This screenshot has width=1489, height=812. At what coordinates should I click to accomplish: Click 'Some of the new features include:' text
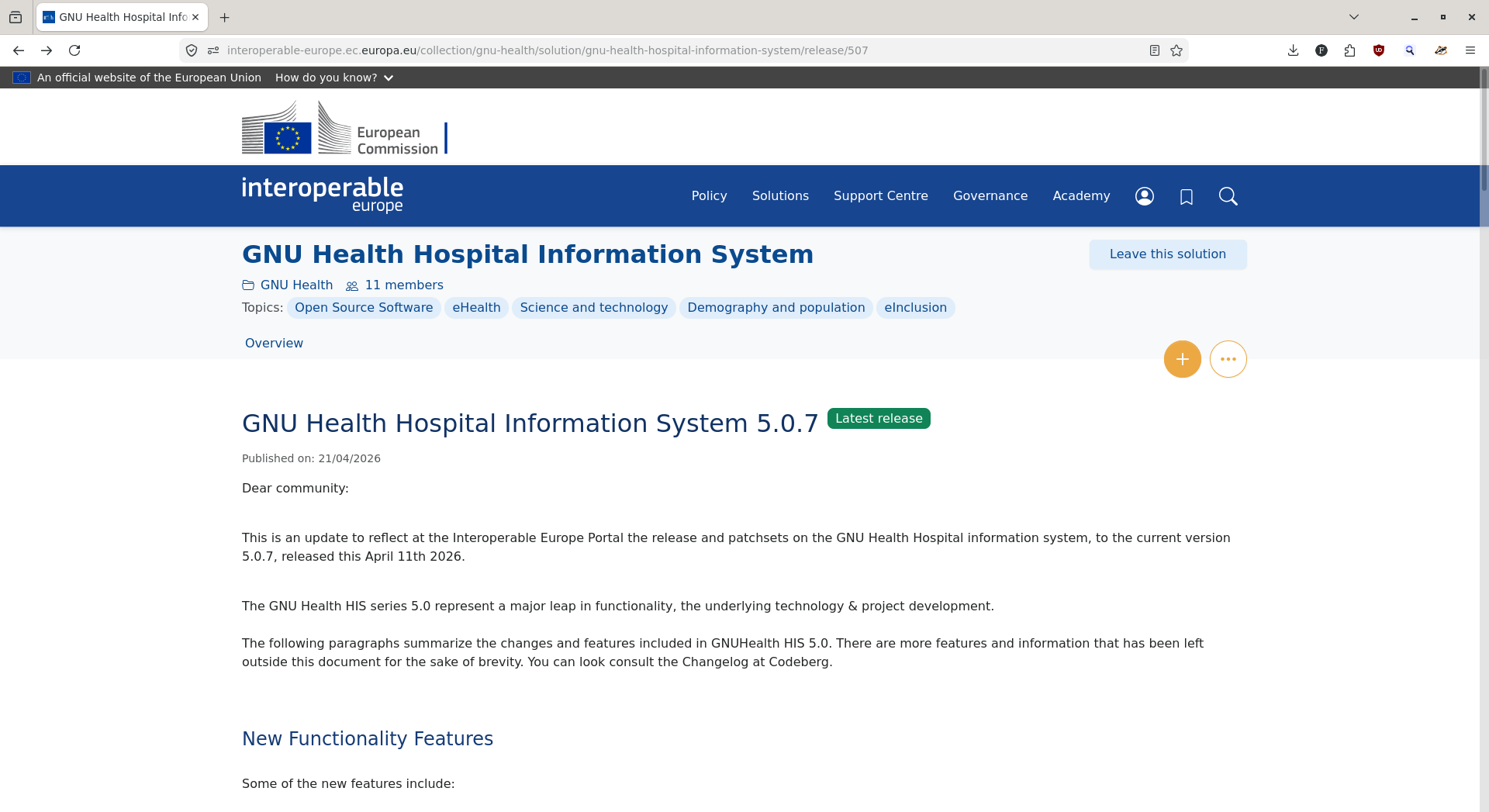pos(348,784)
